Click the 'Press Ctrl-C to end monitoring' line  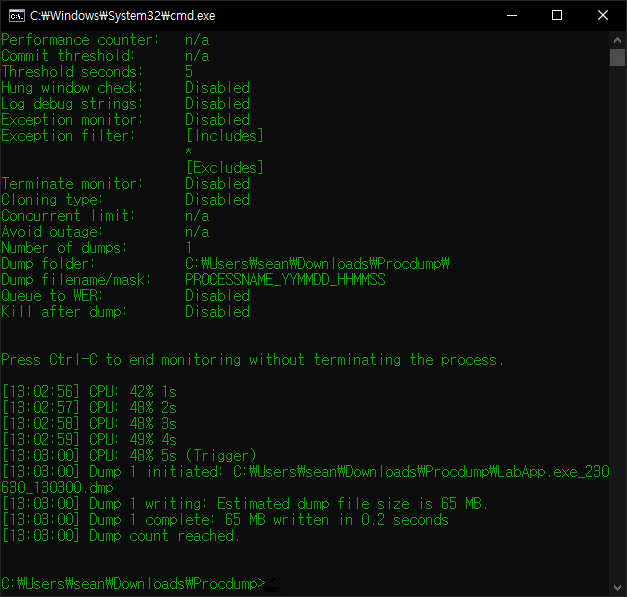pos(252,360)
